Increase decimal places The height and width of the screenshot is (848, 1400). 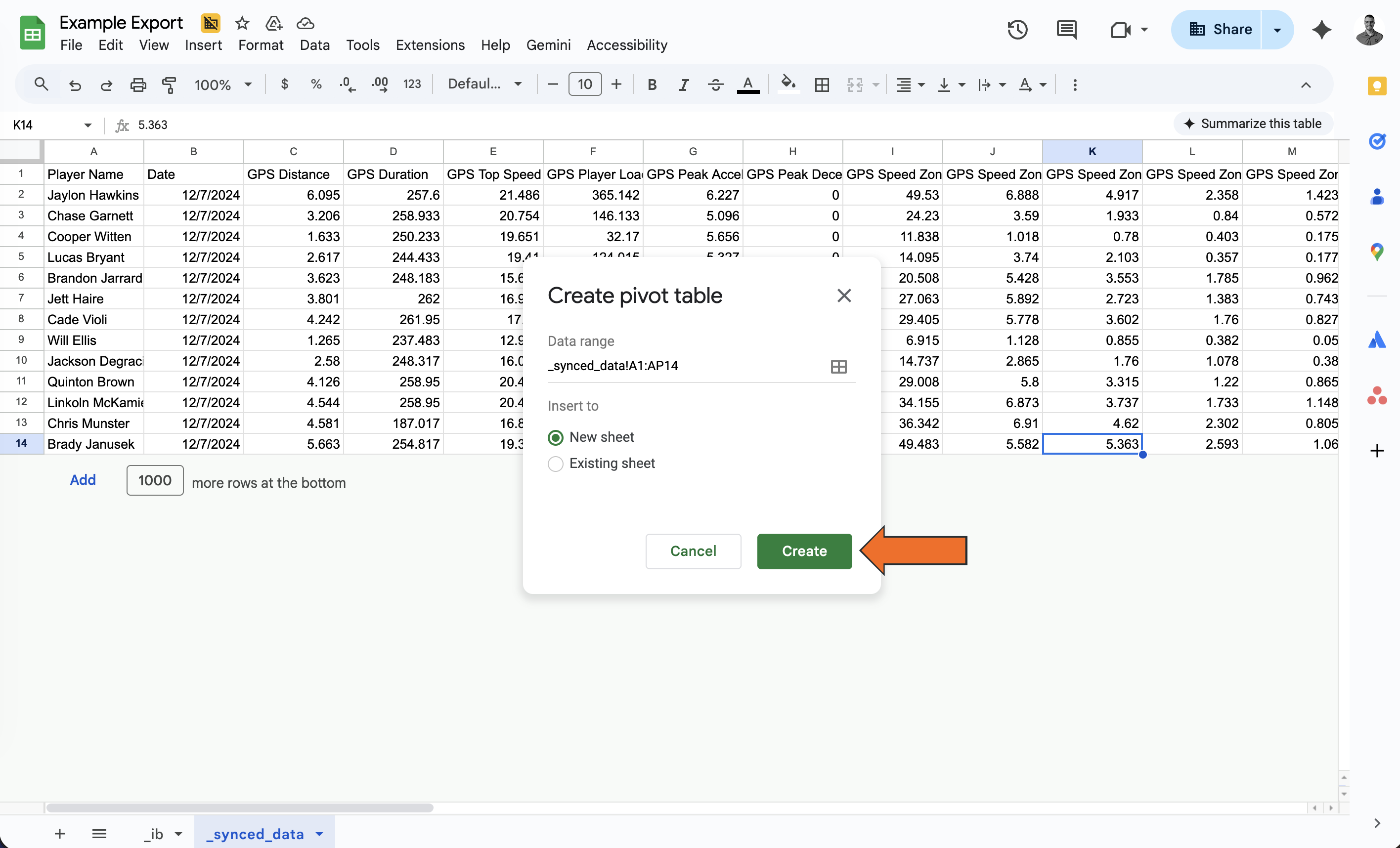coord(380,85)
